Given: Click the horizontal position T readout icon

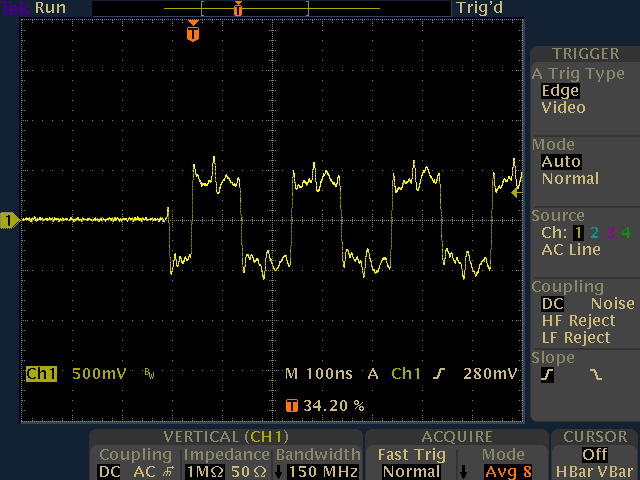Looking at the screenshot, I should (x=292, y=406).
